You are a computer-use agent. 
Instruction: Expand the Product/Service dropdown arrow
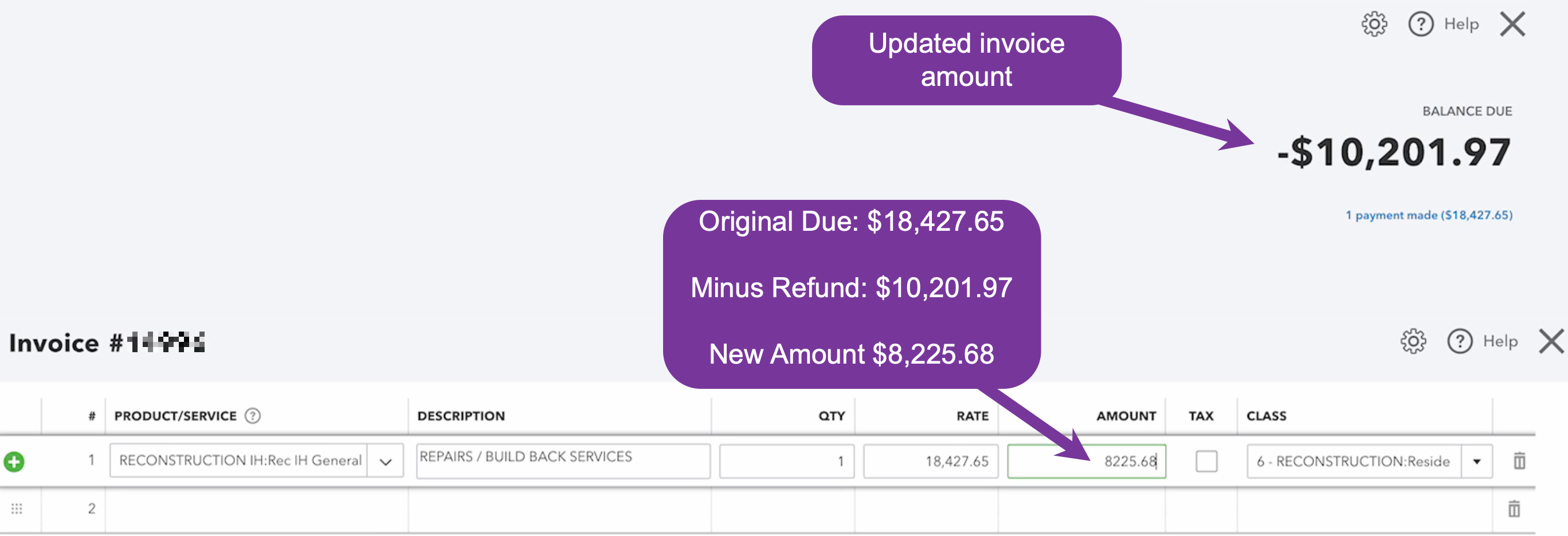pyautogui.click(x=385, y=461)
